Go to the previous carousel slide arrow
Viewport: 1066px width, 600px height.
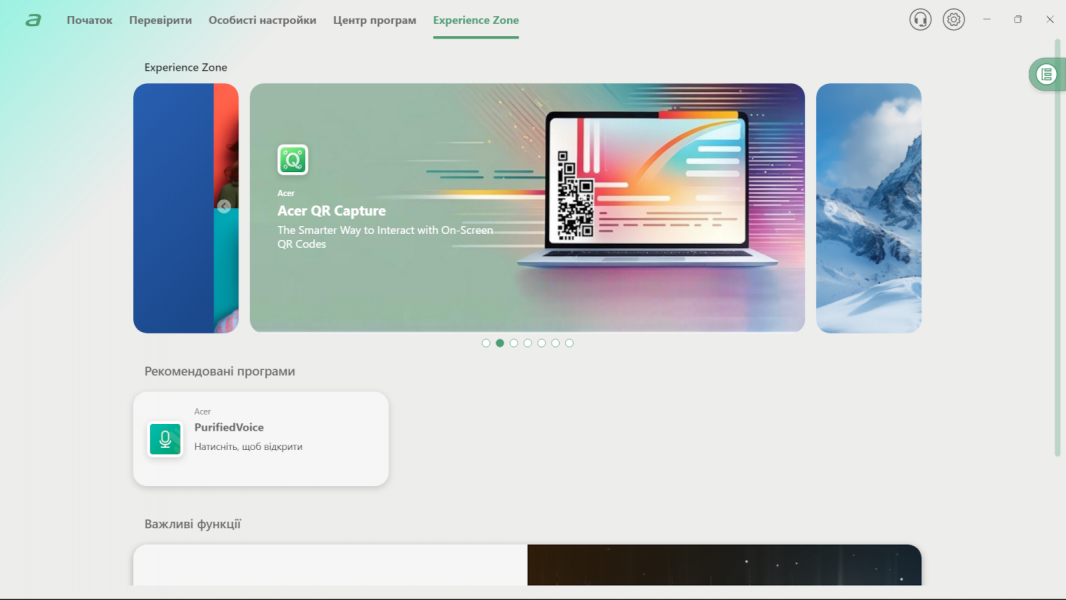(x=224, y=207)
